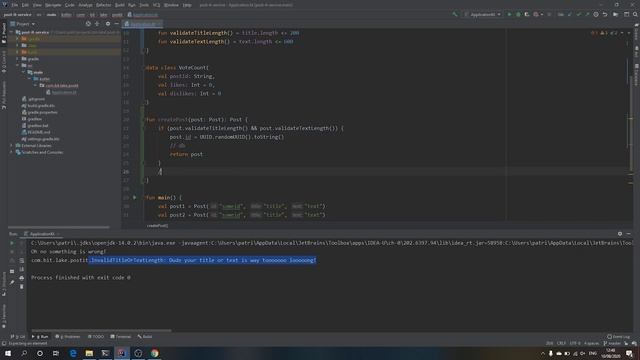Click Expand All icon in Project panel header
This screenshot has width=640, height=360.
point(97,24)
